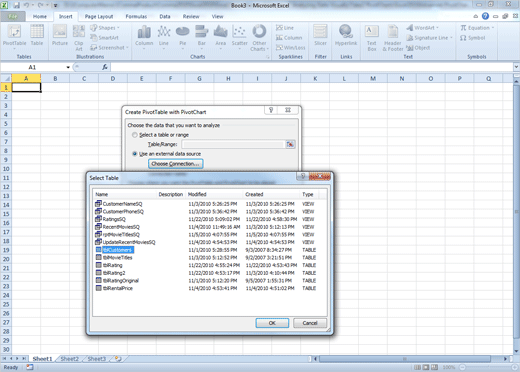Open Clip Art tool

pos(79,38)
